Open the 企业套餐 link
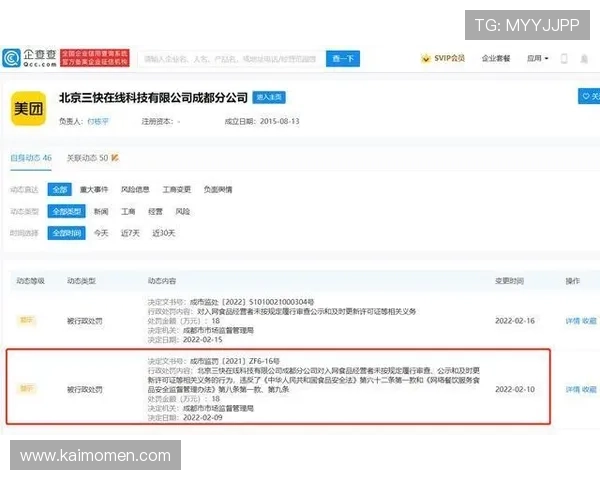 pyautogui.click(x=496, y=59)
